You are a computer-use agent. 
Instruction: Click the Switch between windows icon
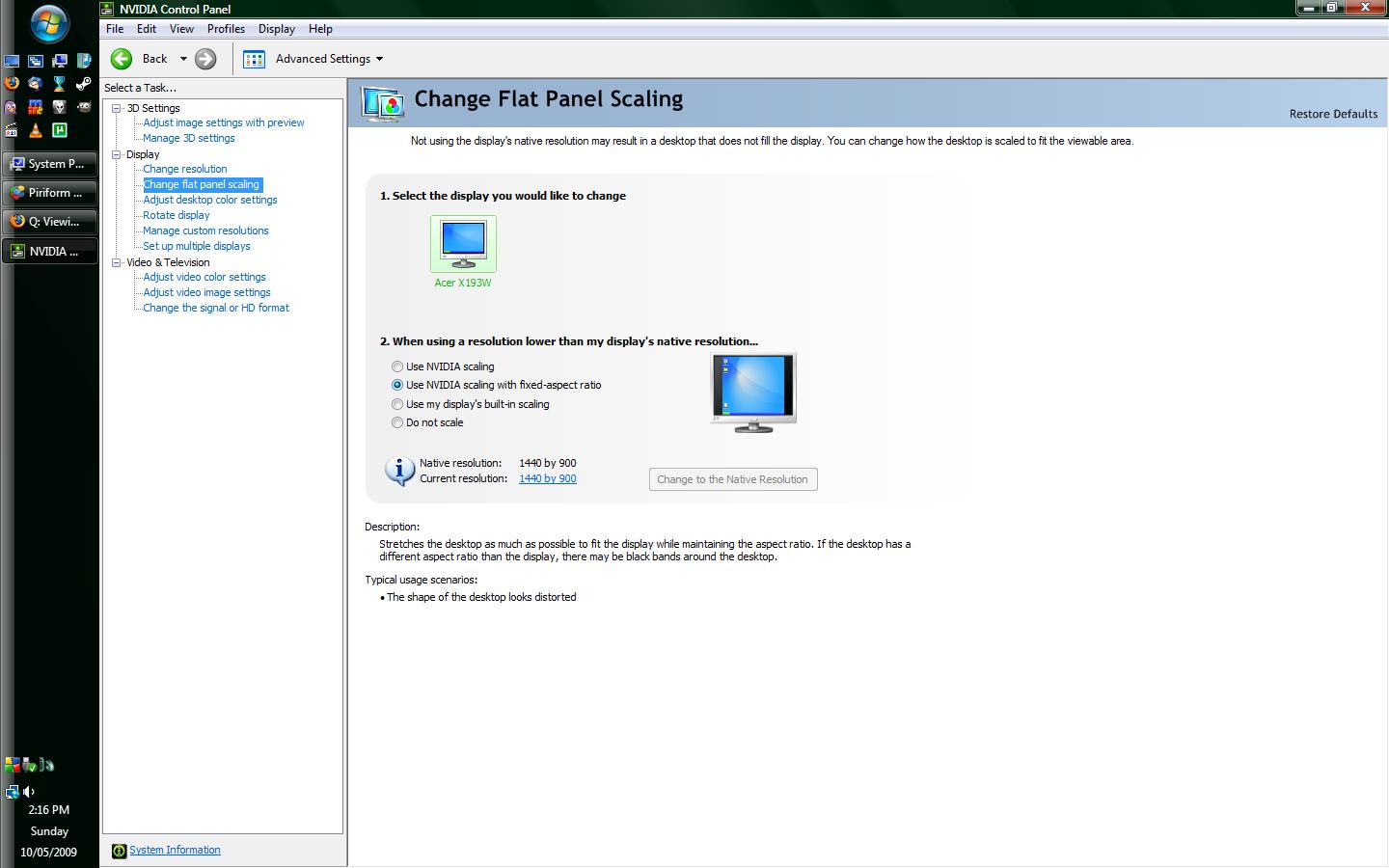(x=36, y=61)
